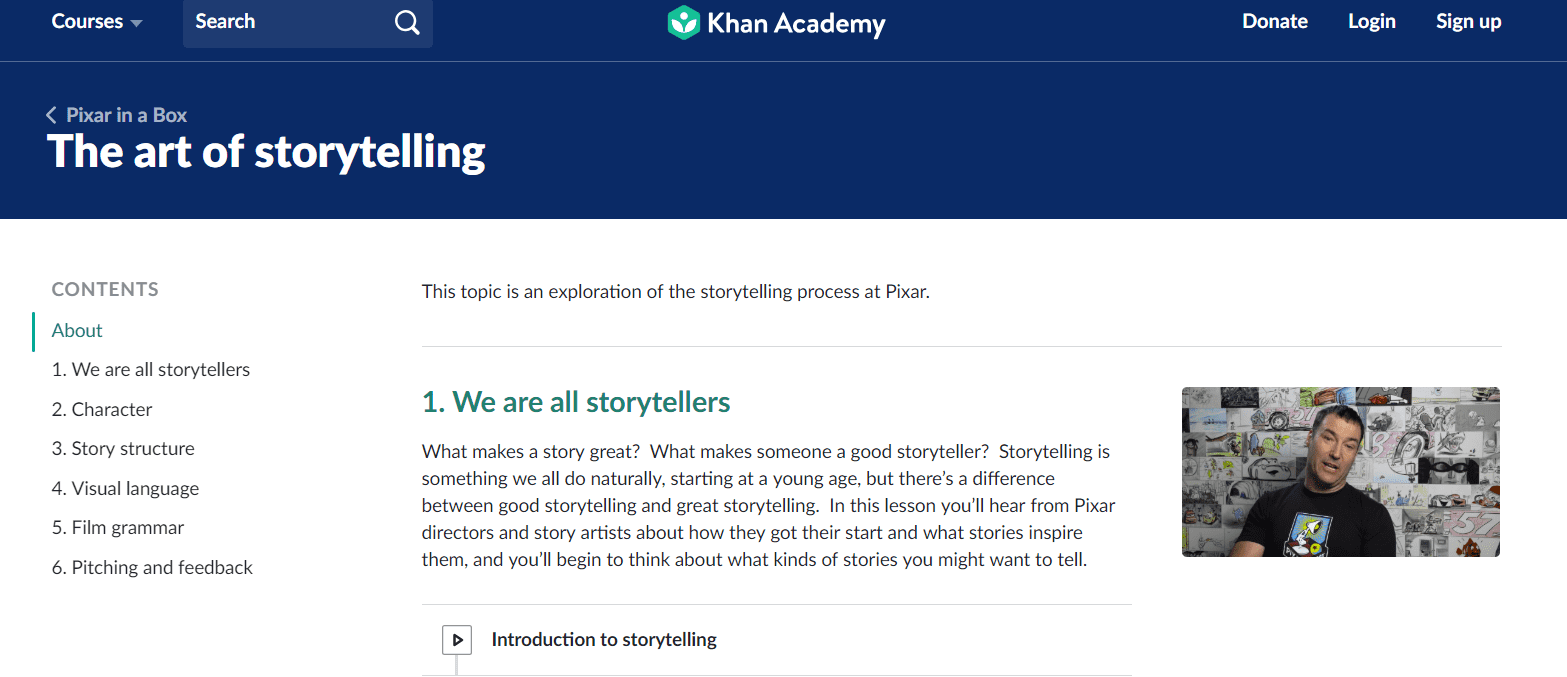Click the Sign up link
This screenshot has height=677, width=1567.
(x=1469, y=21)
